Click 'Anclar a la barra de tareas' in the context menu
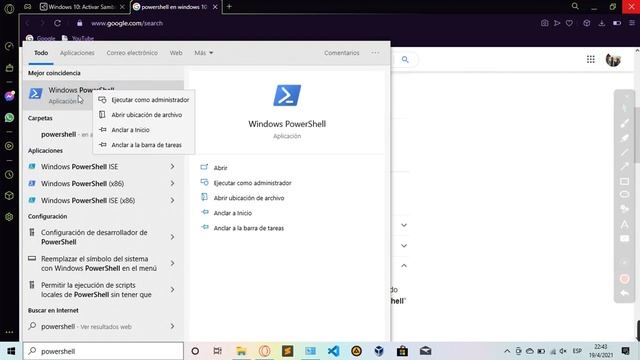The width and height of the screenshot is (640, 360). pos(144,145)
